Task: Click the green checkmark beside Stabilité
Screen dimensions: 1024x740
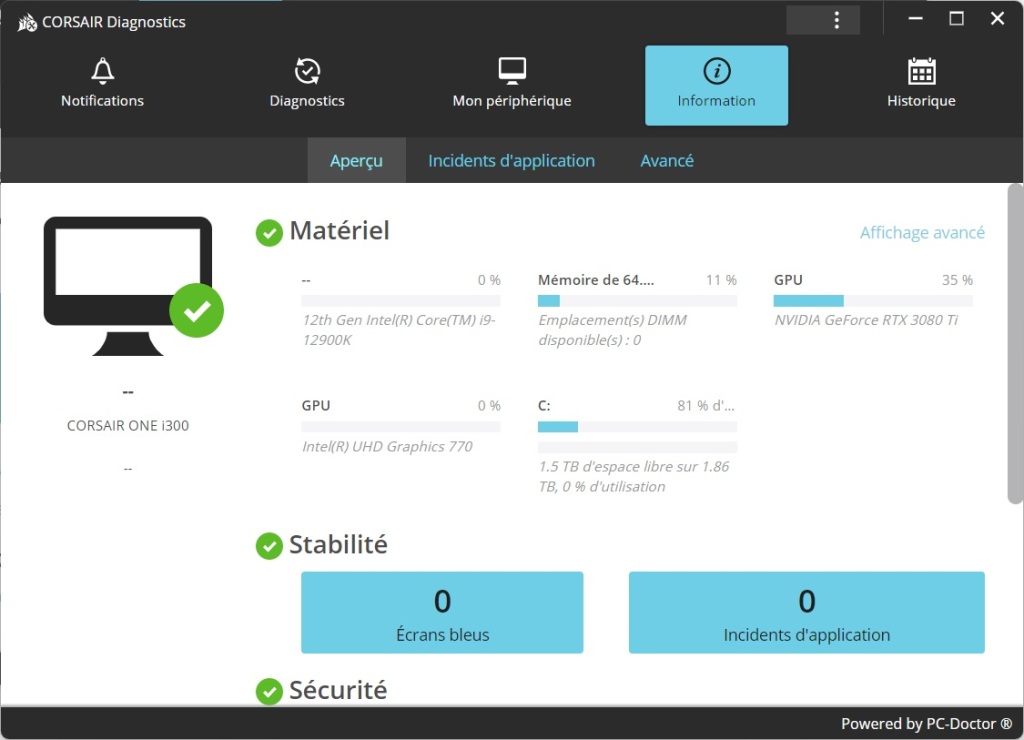Action: (x=268, y=546)
